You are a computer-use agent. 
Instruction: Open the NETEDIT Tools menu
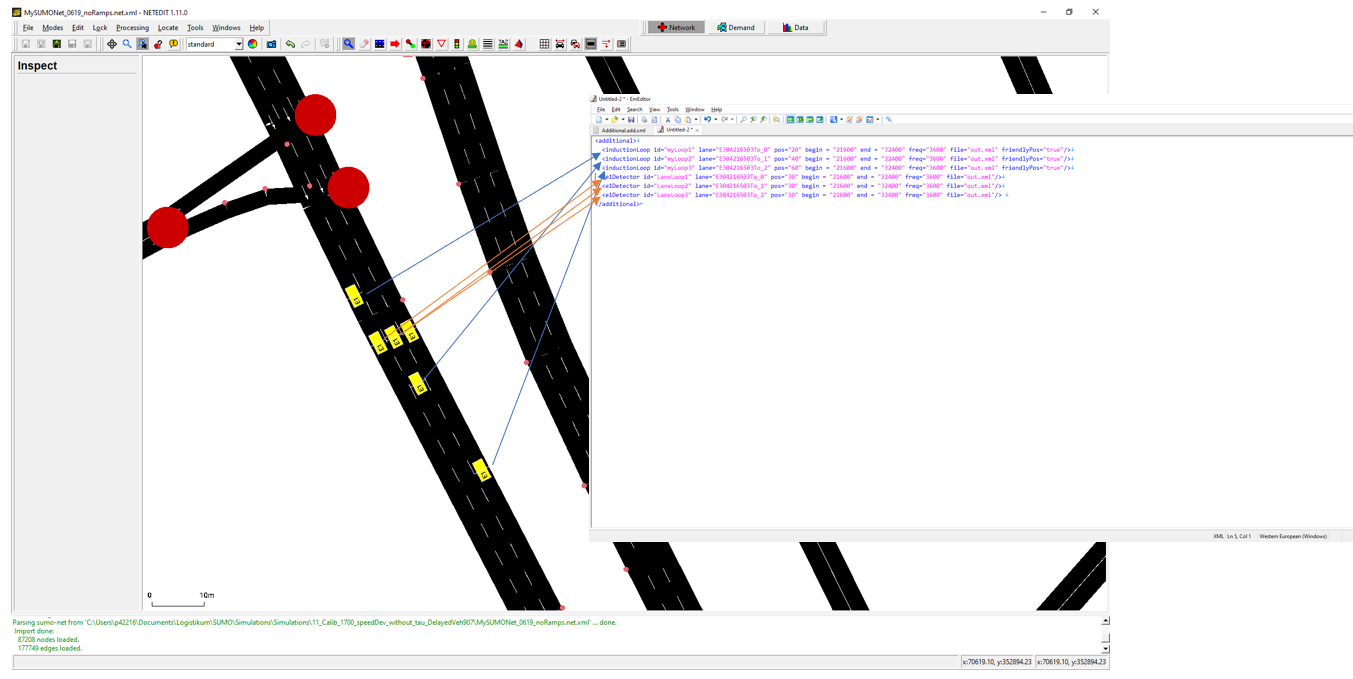point(195,28)
